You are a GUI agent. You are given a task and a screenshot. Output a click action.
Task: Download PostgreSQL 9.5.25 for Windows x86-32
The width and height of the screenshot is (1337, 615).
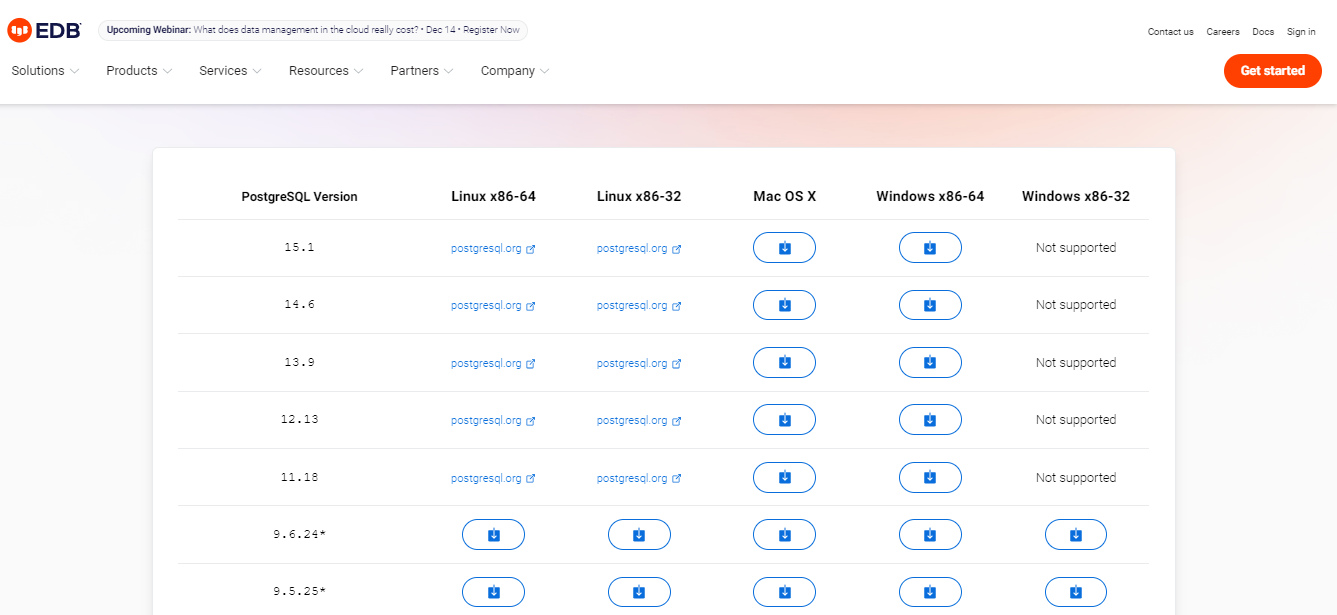tap(1076, 592)
